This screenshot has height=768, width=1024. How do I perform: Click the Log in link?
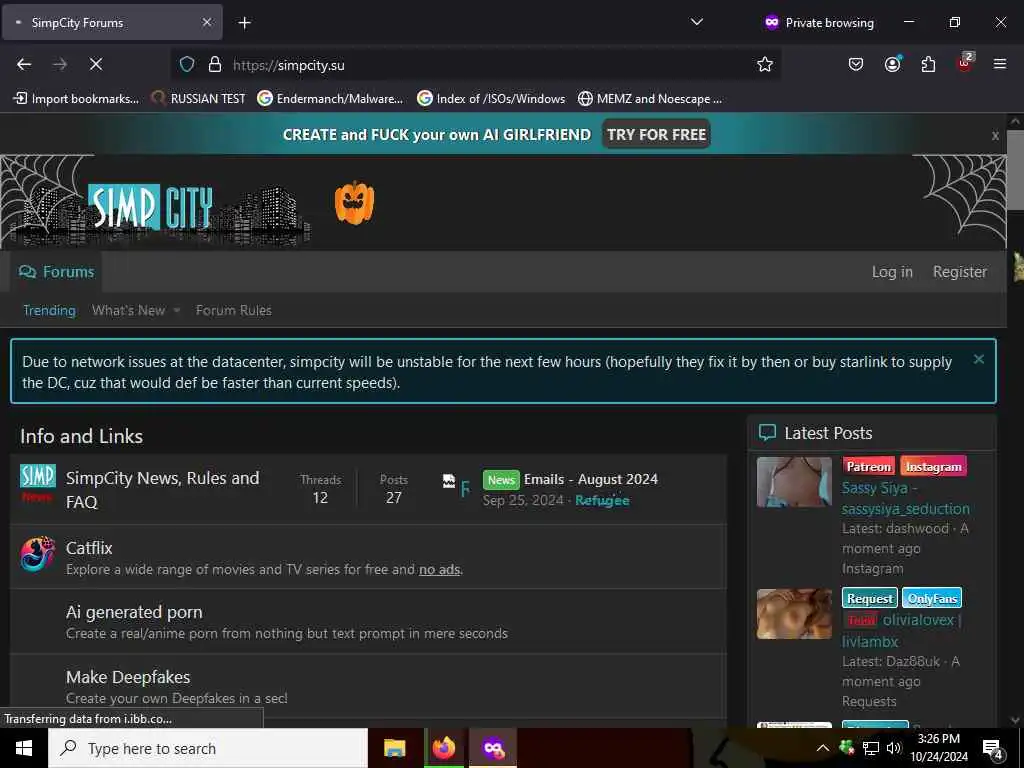point(892,272)
